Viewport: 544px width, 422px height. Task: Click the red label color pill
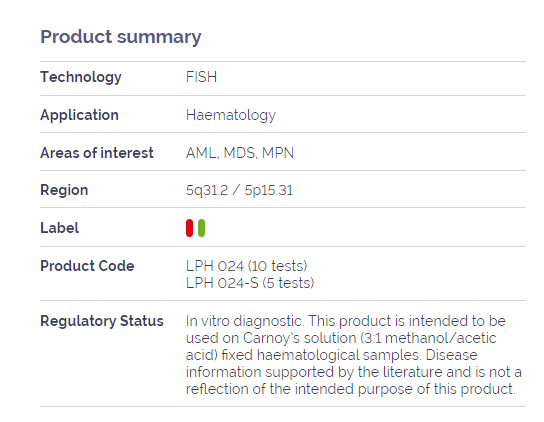tap(189, 228)
